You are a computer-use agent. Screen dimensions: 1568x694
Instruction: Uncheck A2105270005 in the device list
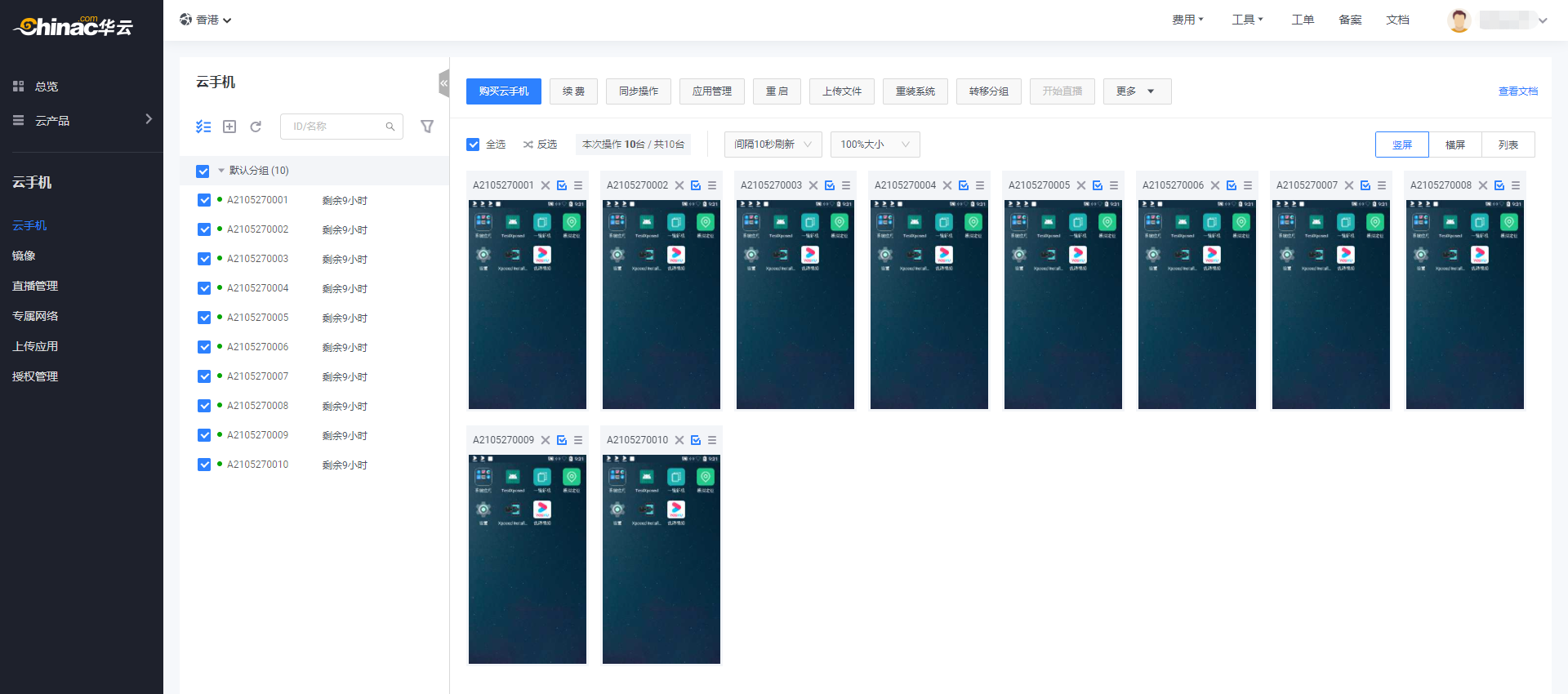(204, 318)
